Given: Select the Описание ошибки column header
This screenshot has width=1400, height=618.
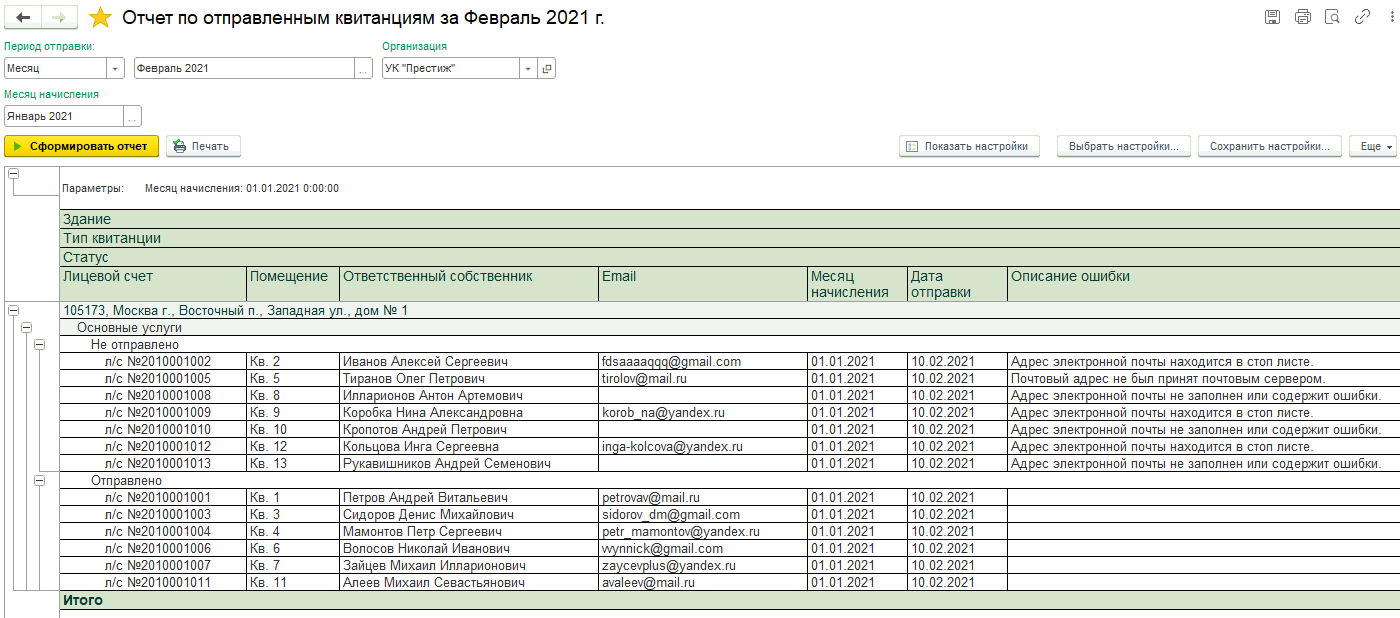Looking at the screenshot, I should (1204, 284).
